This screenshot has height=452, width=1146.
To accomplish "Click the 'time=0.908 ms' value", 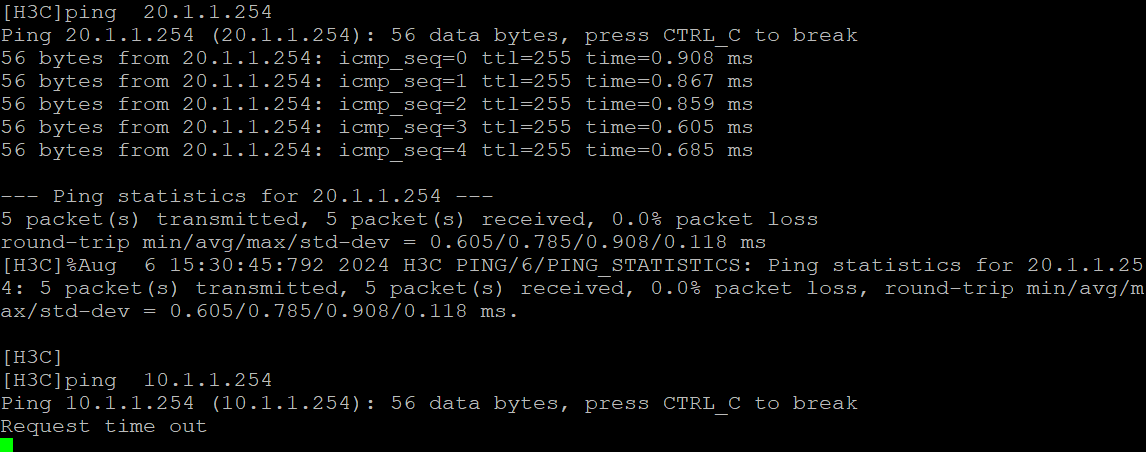I will (x=669, y=58).
